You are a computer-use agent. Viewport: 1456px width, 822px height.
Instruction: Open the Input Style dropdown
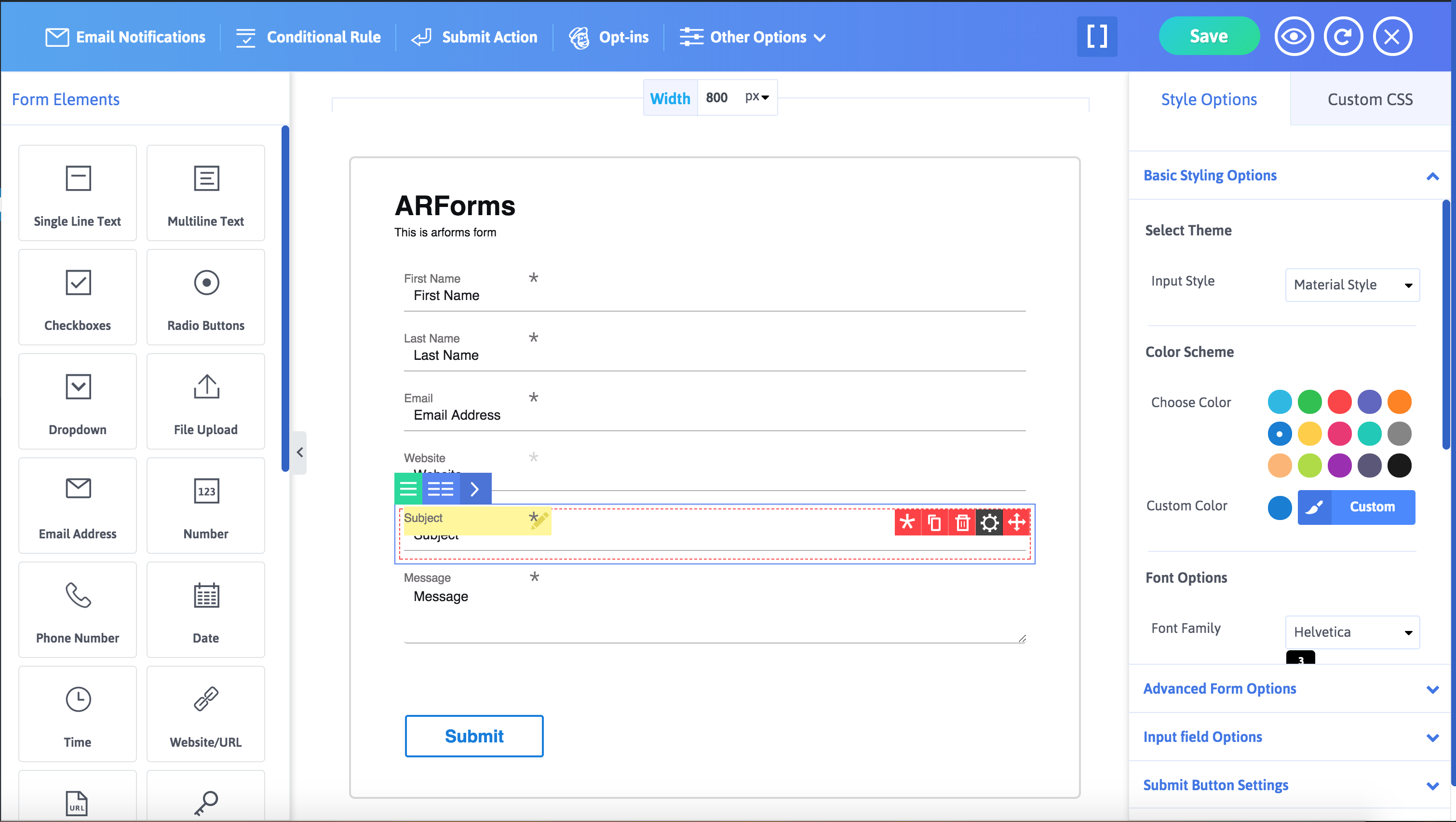tap(1352, 285)
